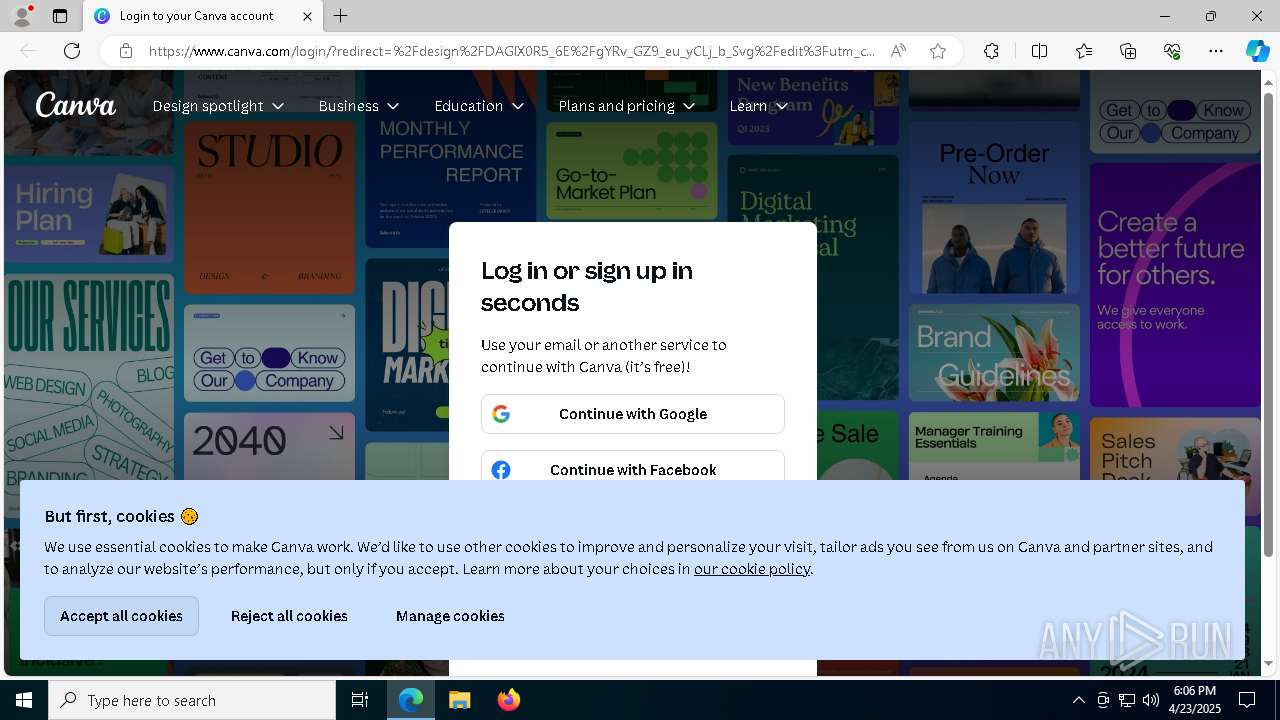Screen dimensions: 1280x720
Task: Open our cookie policy link
Action: pyautogui.click(x=752, y=569)
